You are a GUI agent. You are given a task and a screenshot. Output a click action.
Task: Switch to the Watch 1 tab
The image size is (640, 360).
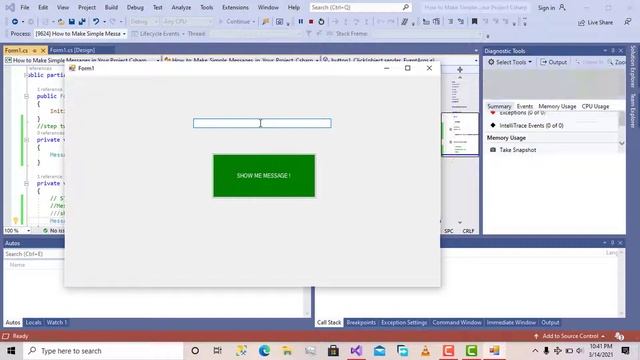(x=56, y=322)
